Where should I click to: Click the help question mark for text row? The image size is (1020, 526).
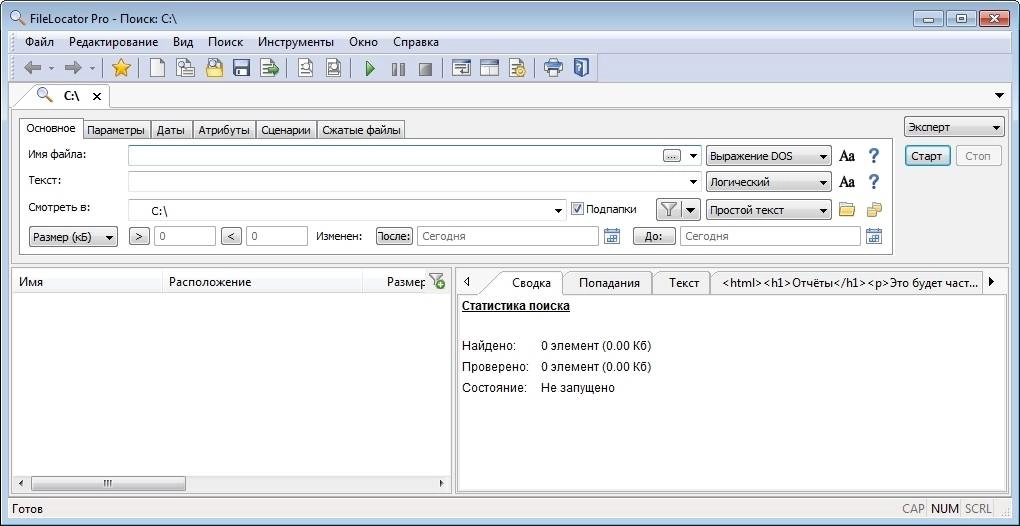(874, 182)
